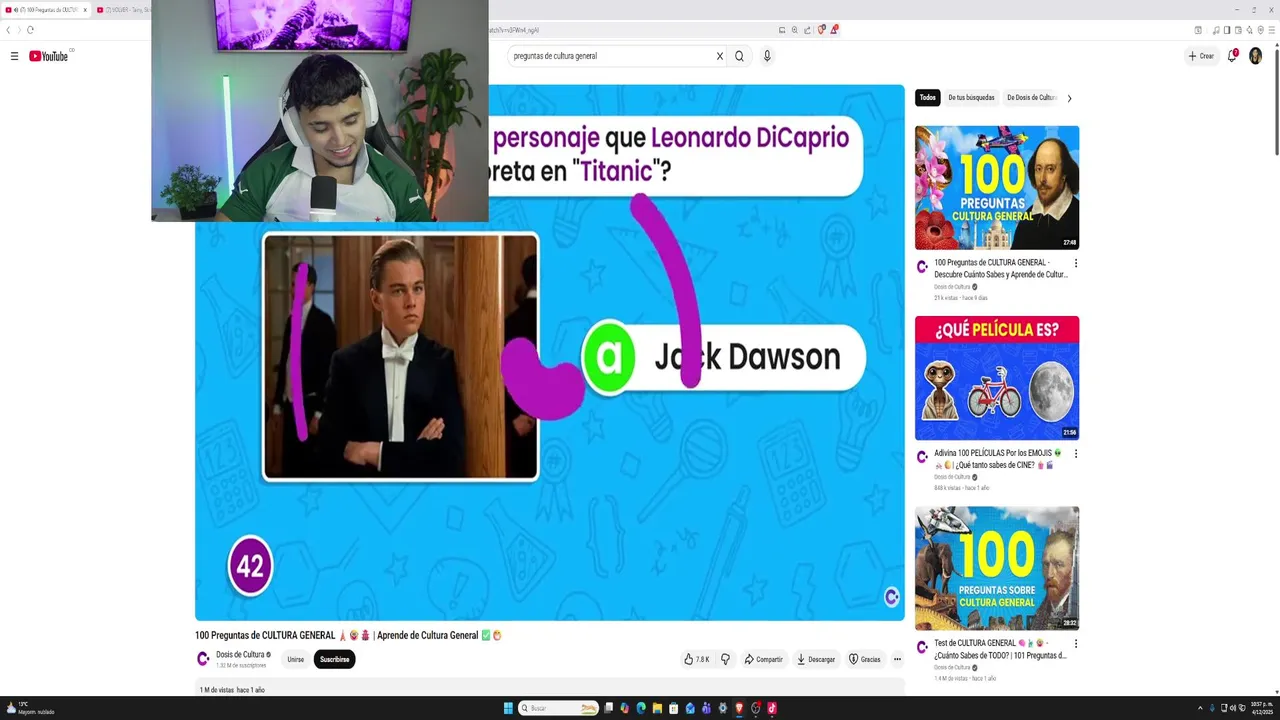Viewport: 1280px width, 720px height.
Task: Open the Brave Rewards triangle icon
Action: (834, 30)
